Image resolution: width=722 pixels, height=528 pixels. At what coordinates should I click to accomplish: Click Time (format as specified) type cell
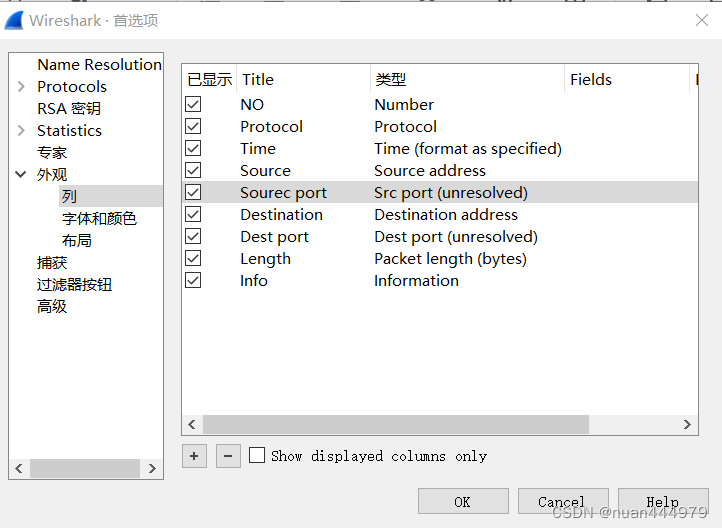pyautogui.click(x=468, y=149)
